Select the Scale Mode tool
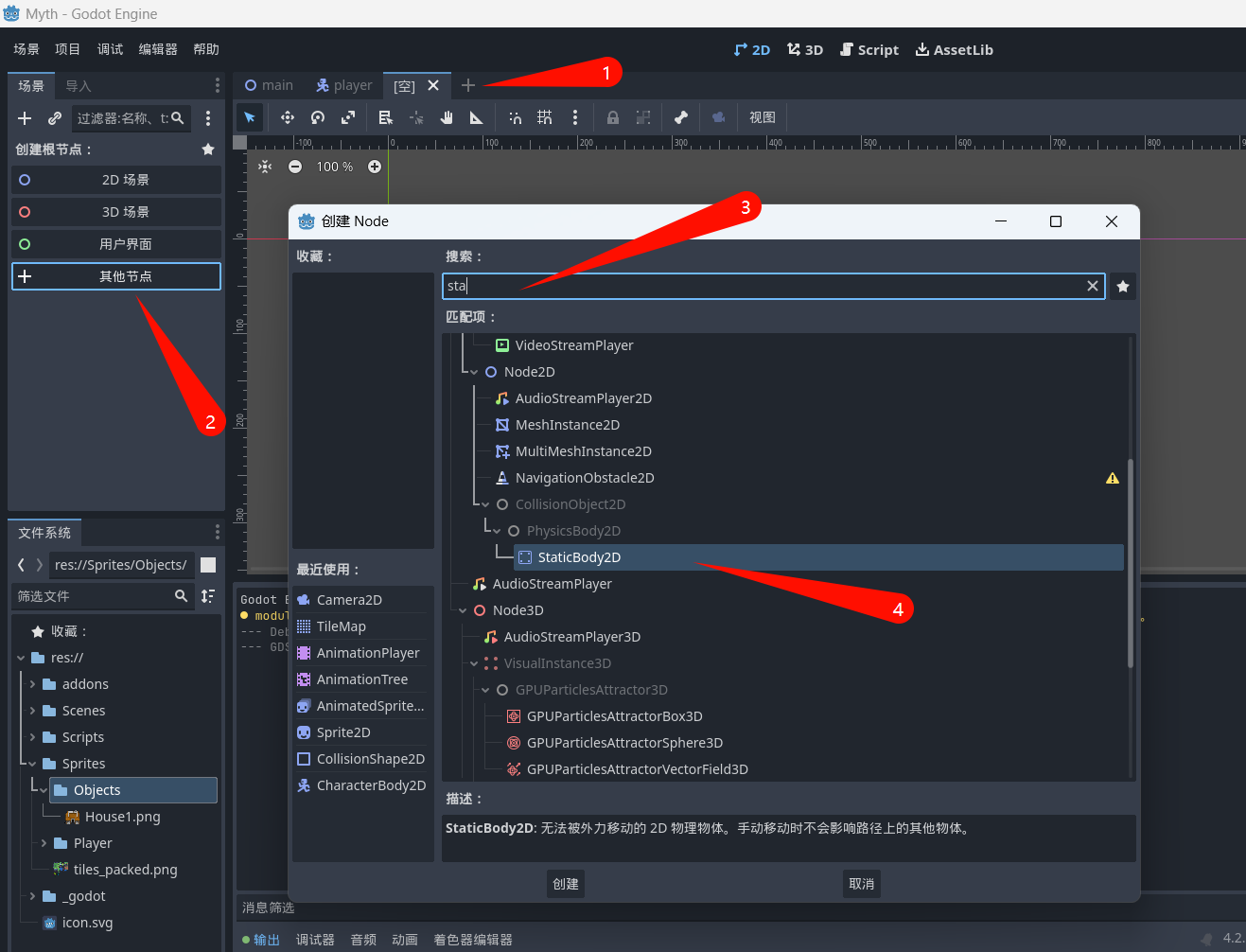Screen dimensions: 1246x952 [348, 117]
